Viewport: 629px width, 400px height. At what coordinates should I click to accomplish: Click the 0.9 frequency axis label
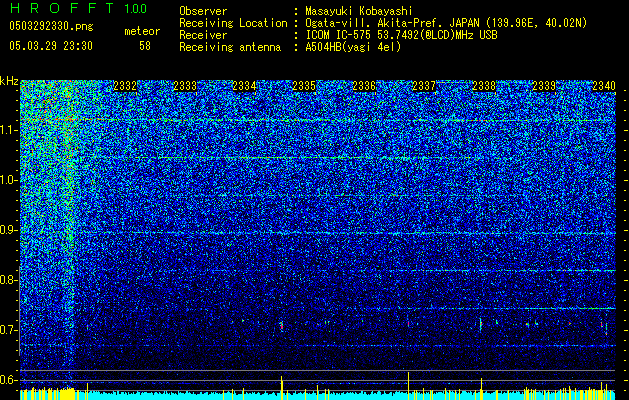coord(9,230)
